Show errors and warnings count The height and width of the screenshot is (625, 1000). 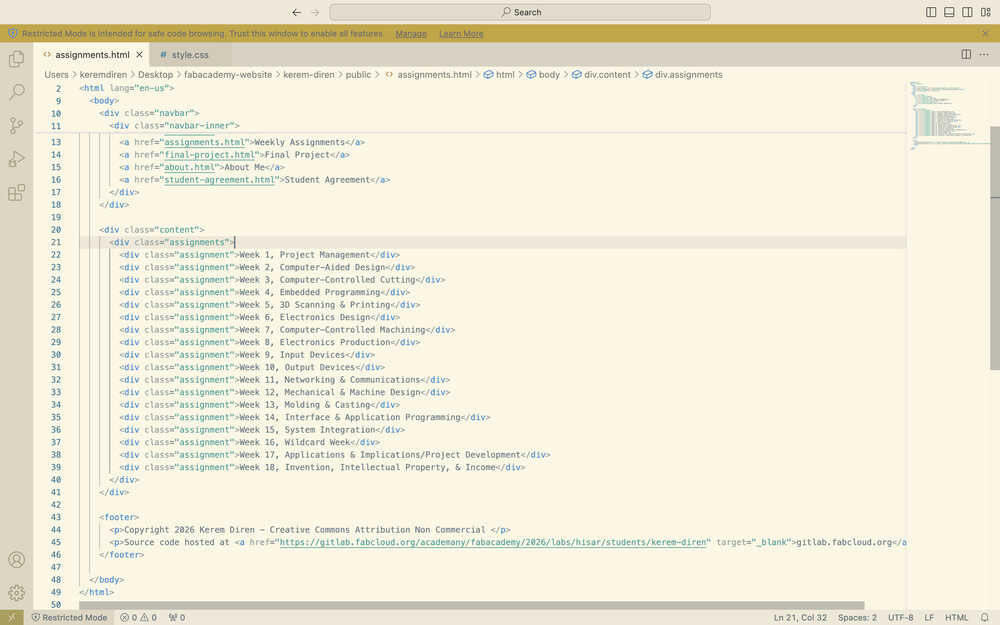138,617
